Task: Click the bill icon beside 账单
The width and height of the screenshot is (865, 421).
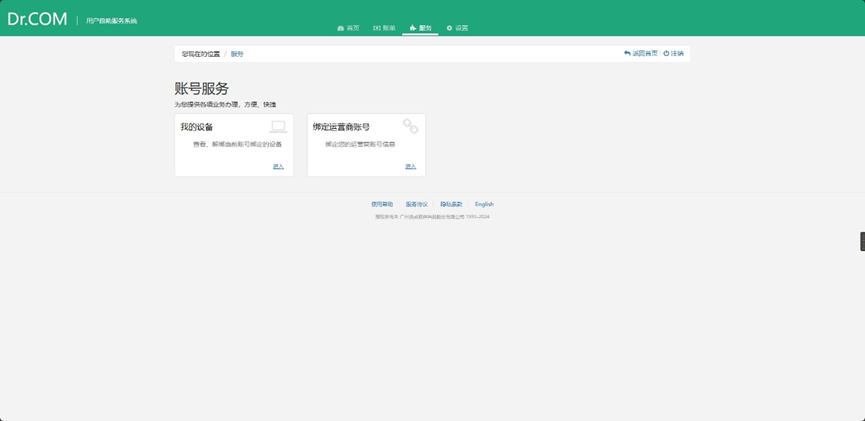Action: point(377,28)
